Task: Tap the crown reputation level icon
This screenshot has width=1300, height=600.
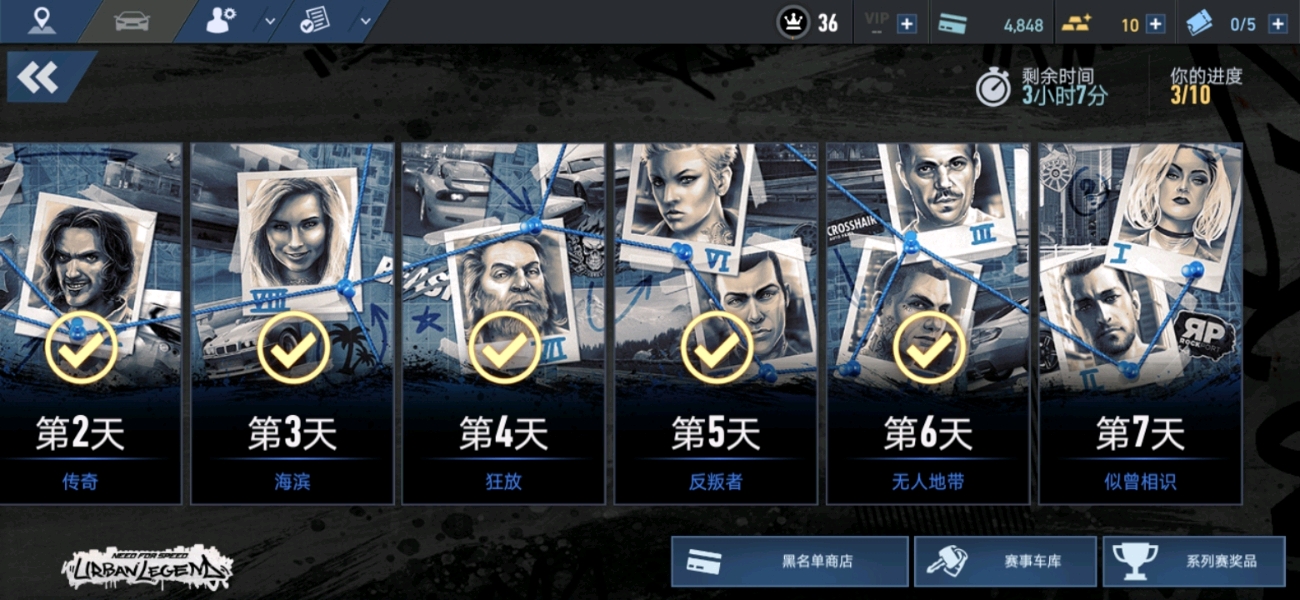Action: click(x=793, y=23)
